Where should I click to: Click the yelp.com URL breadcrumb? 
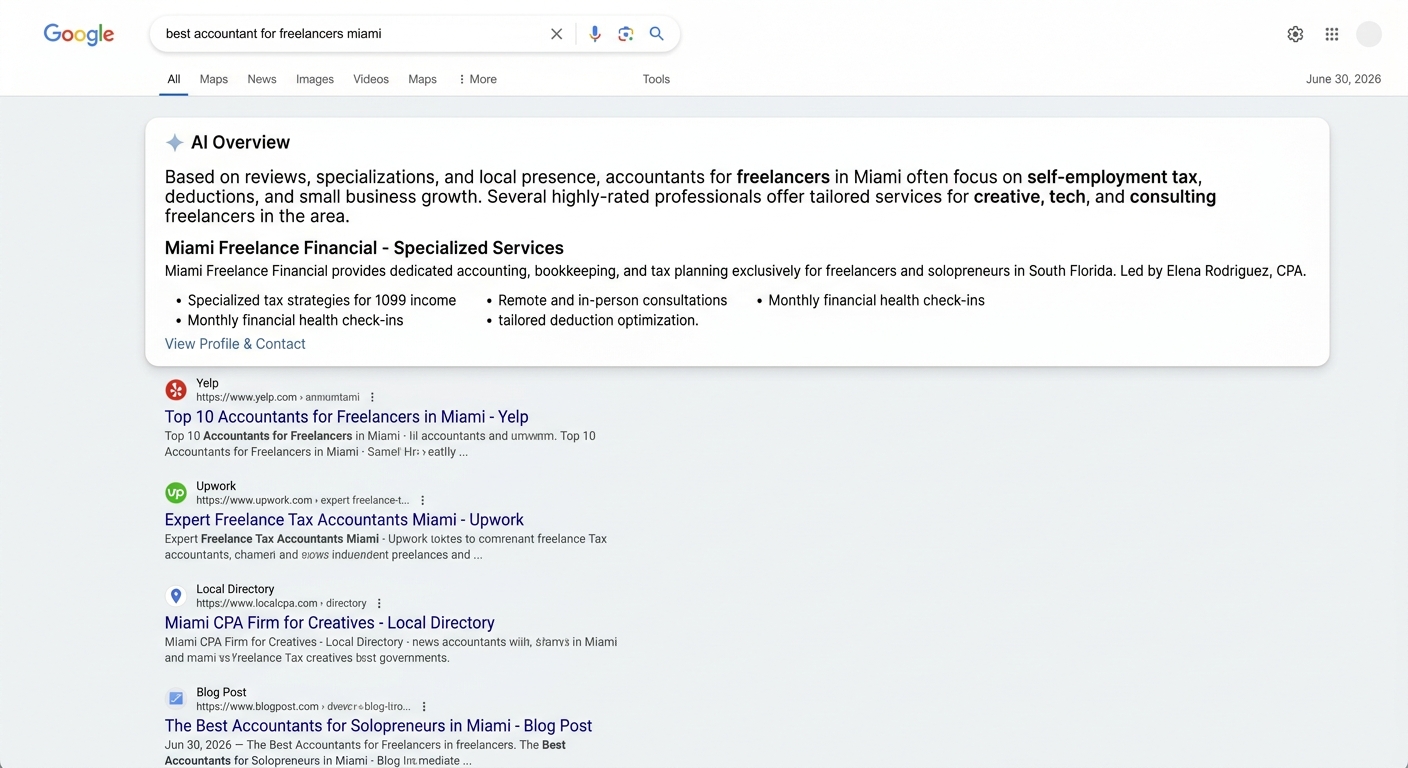pos(278,397)
